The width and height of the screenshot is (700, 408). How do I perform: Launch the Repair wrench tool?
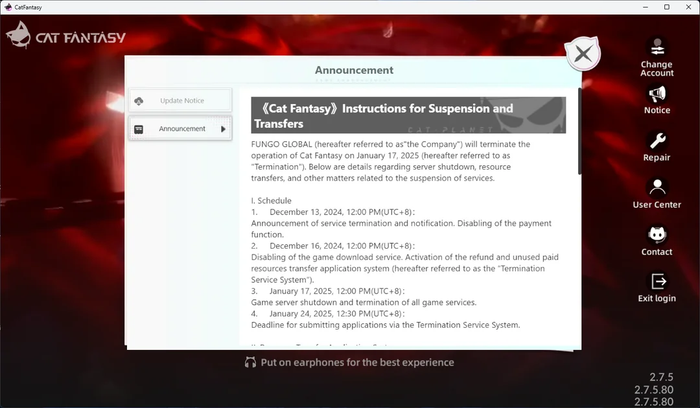657,141
